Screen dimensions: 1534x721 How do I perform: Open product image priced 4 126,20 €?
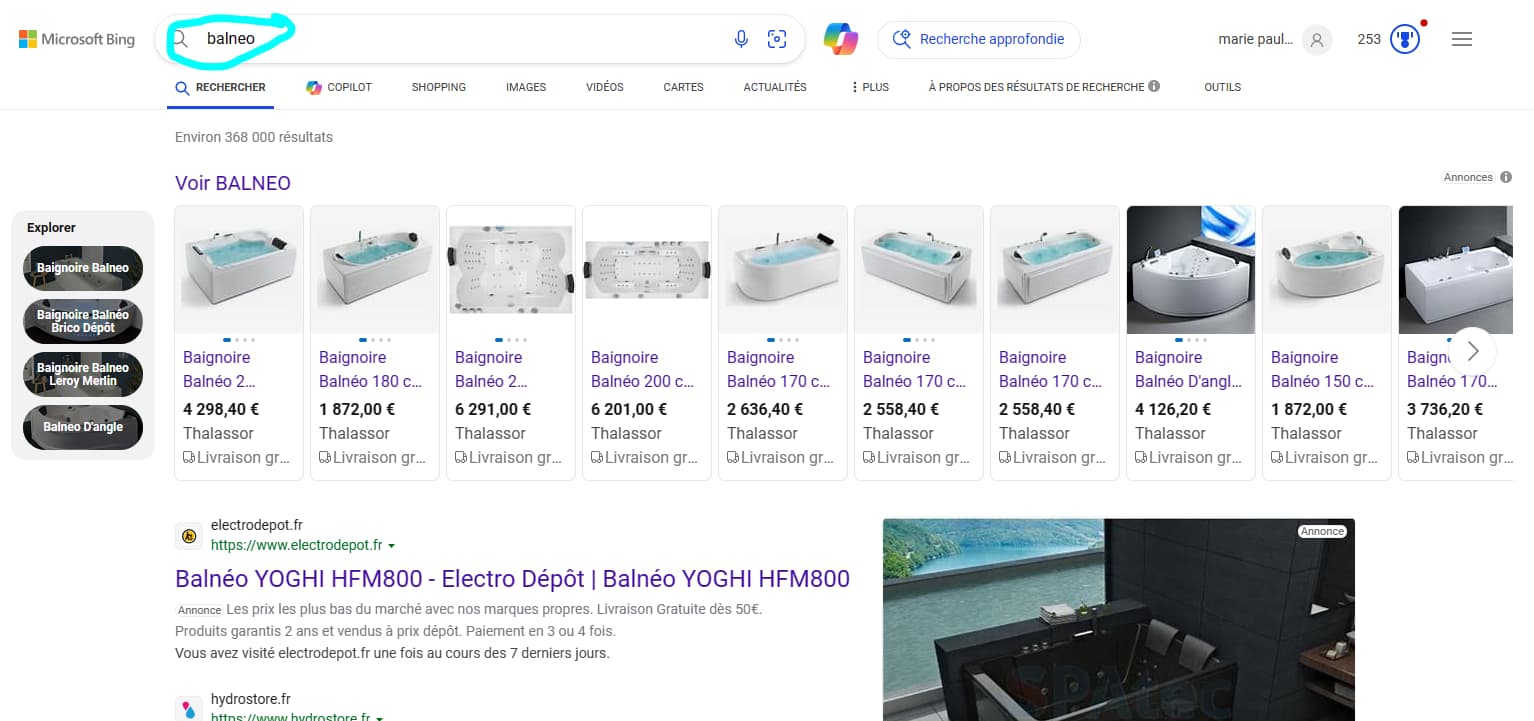tap(1191, 270)
